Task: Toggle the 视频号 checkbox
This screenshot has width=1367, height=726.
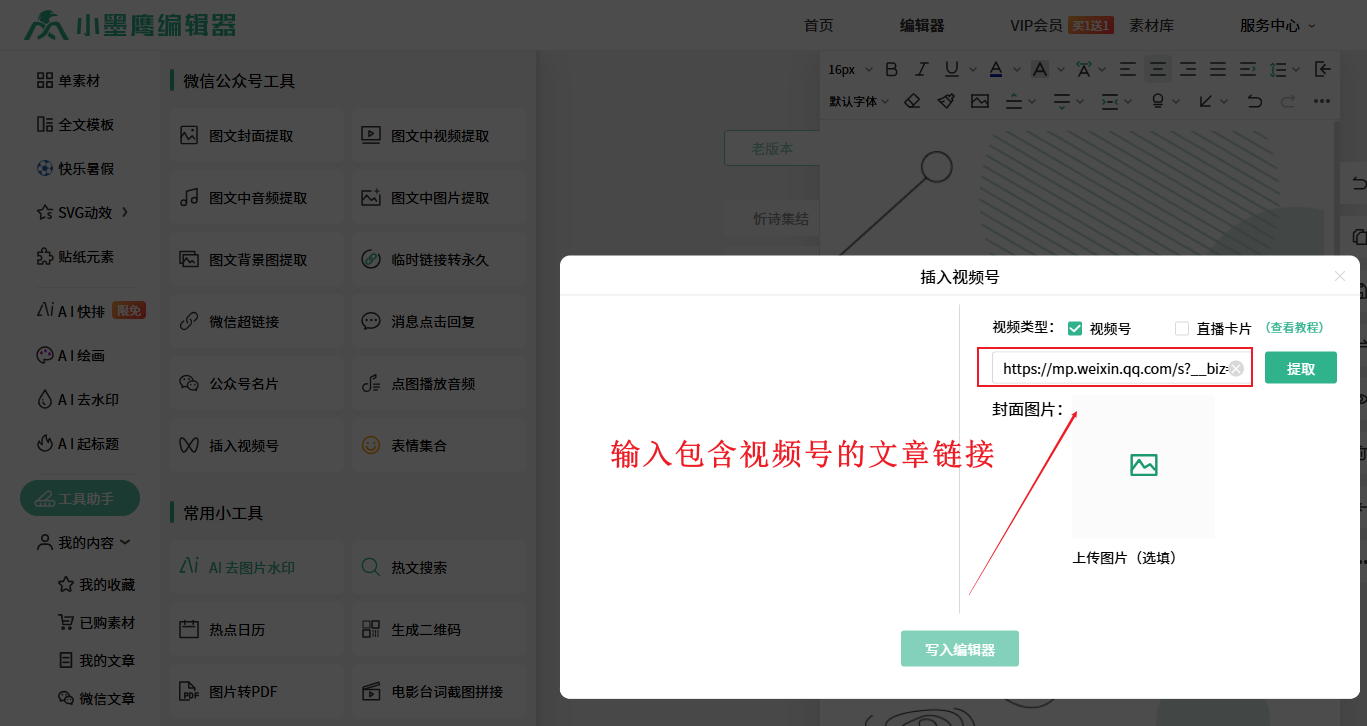Action: click(x=1076, y=328)
